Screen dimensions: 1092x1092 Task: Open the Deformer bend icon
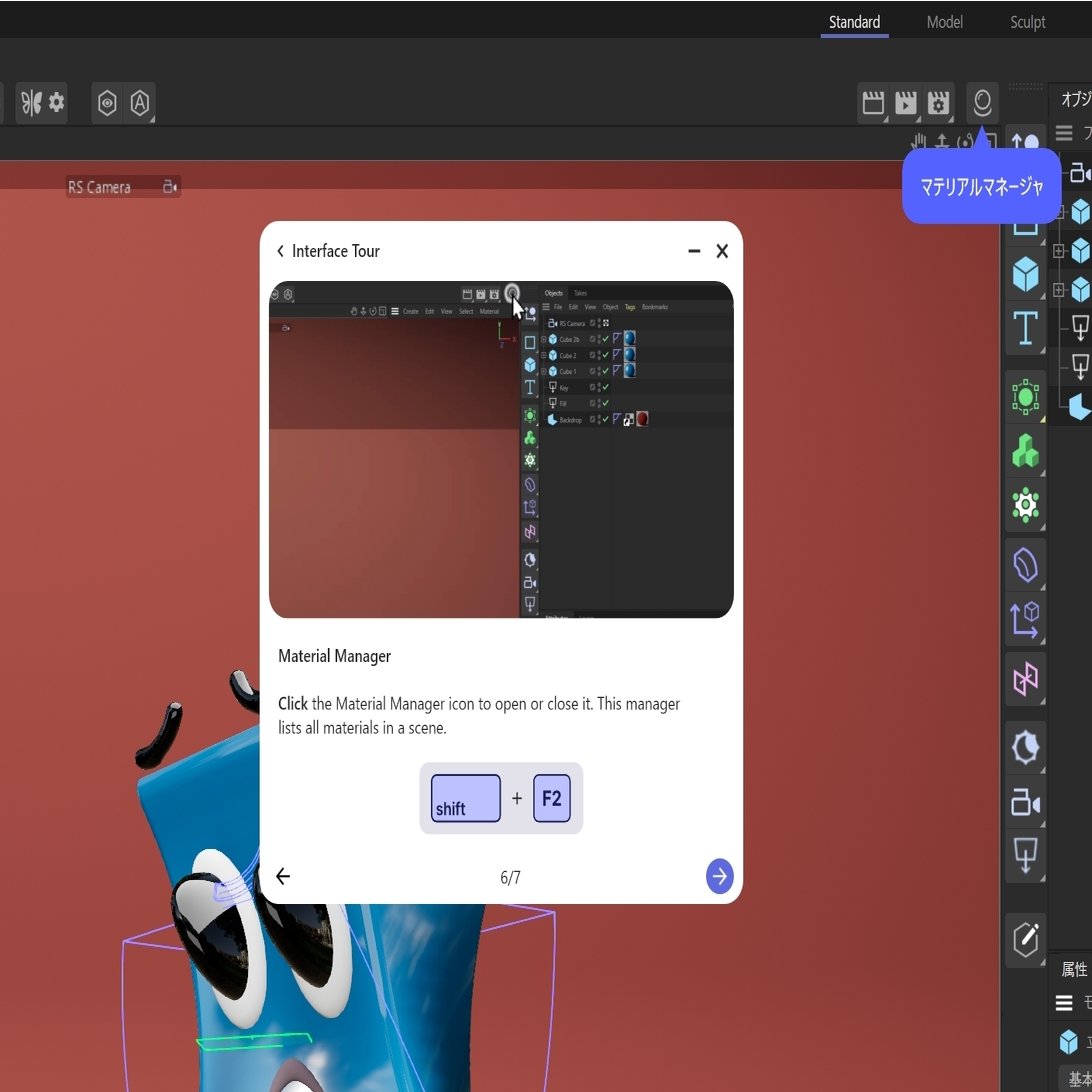[x=1025, y=565]
